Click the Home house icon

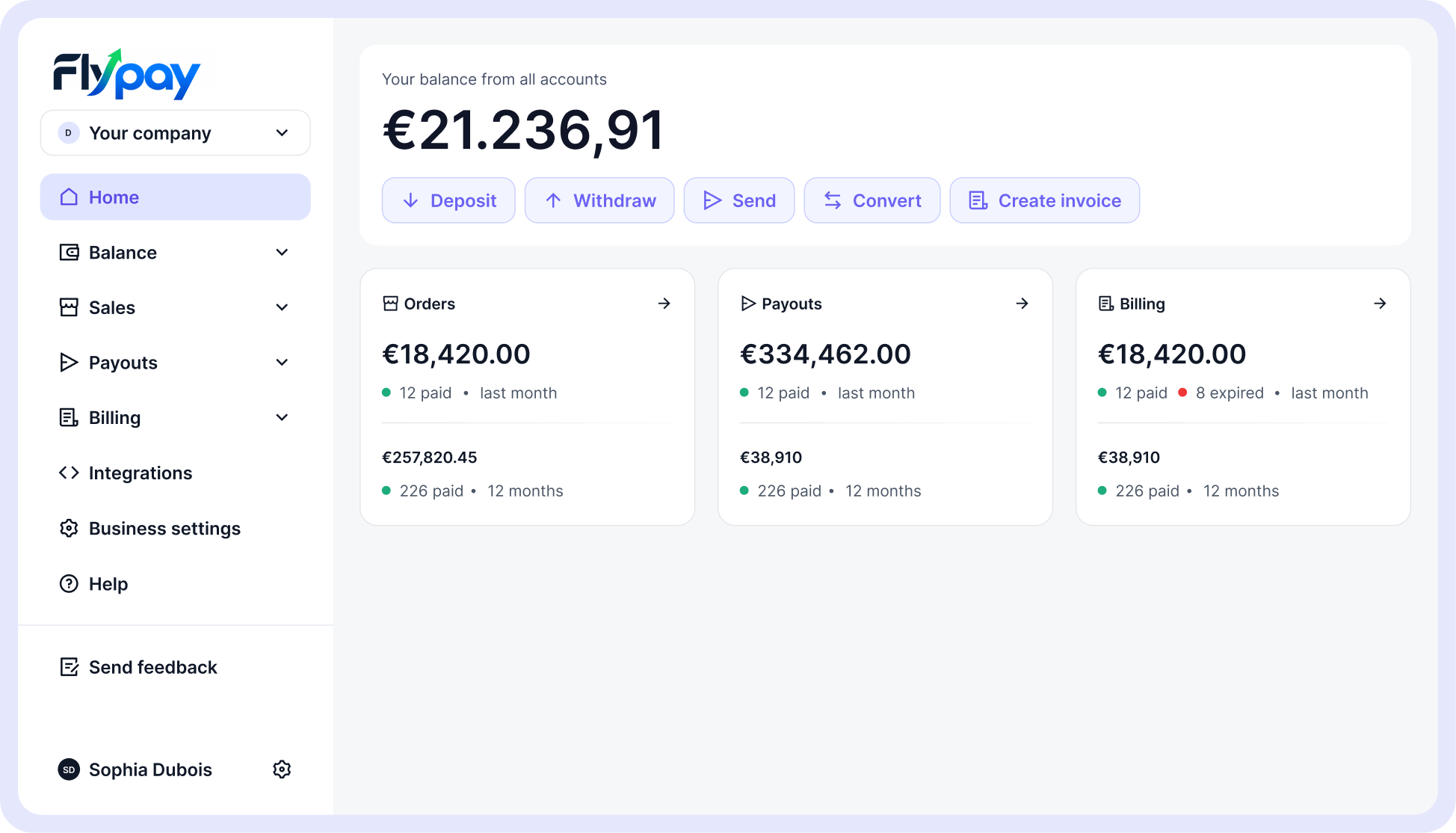[69, 197]
